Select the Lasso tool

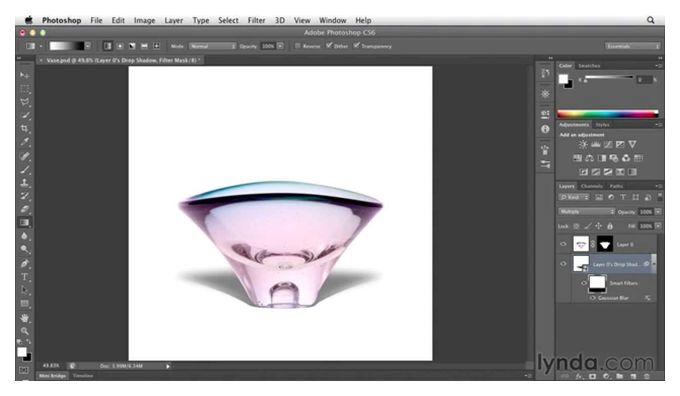click(x=25, y=102)
